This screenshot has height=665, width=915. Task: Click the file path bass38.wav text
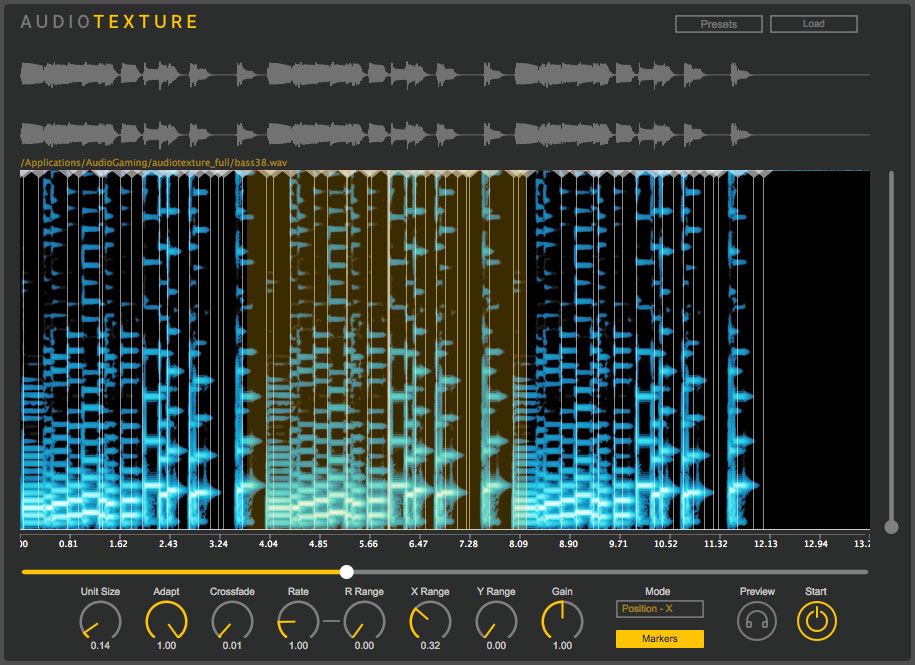(x=154, y=163)
